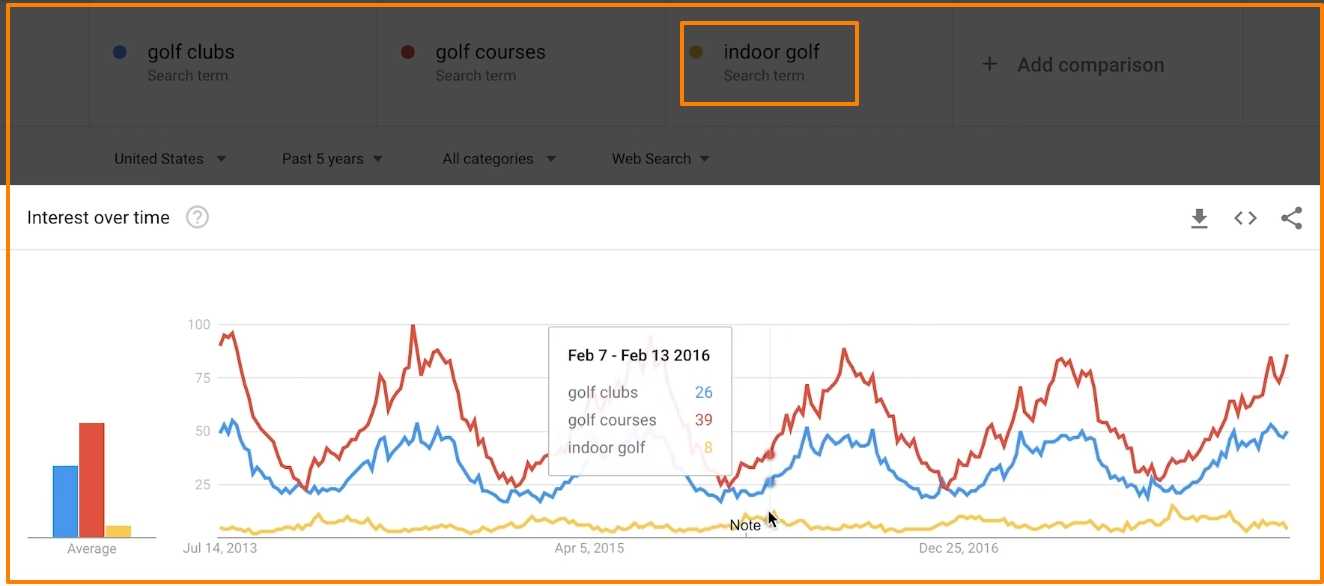This screenshot has width=1324, height=586.
Task: Click the red golf courses average bar
Action: tap(92, 480)
